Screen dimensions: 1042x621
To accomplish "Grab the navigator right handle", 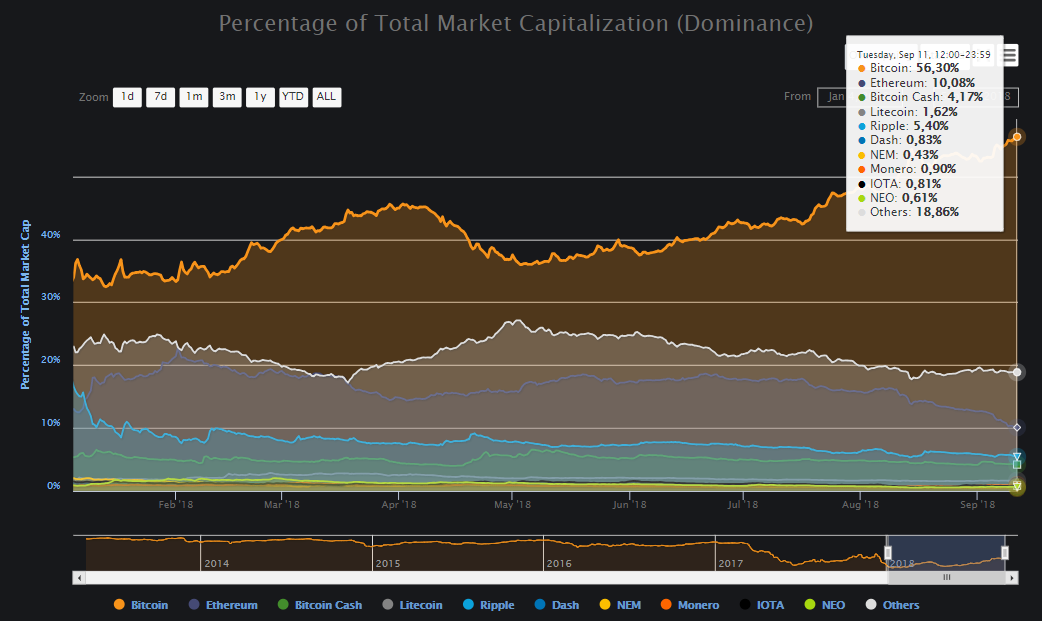I will point(1005,553).
